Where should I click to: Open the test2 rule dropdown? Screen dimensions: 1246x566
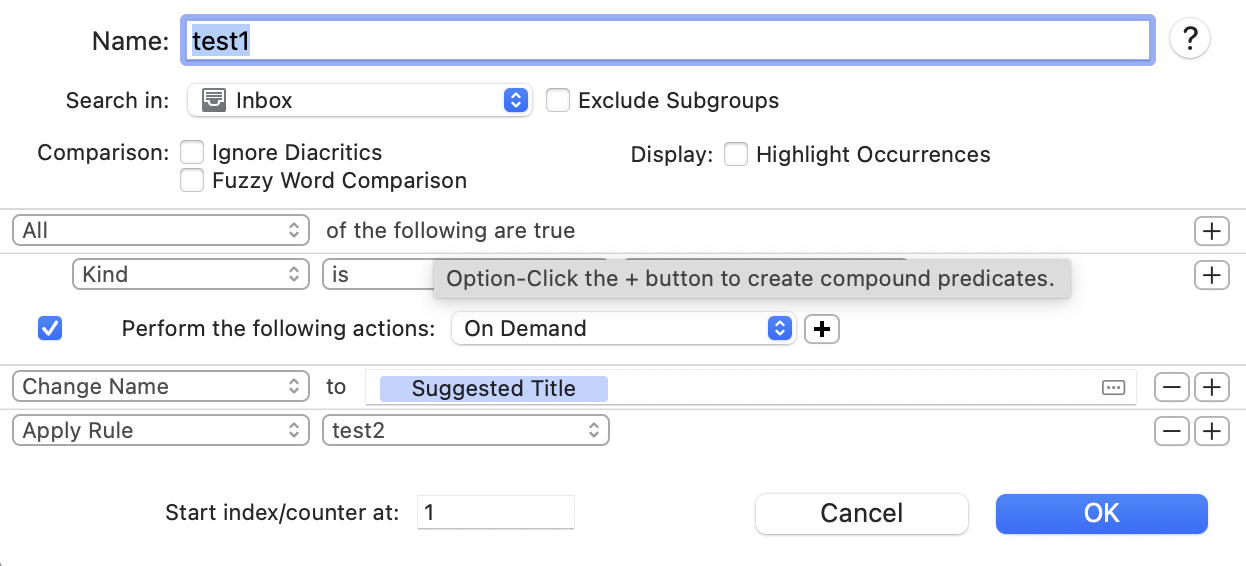click(465, 431)
